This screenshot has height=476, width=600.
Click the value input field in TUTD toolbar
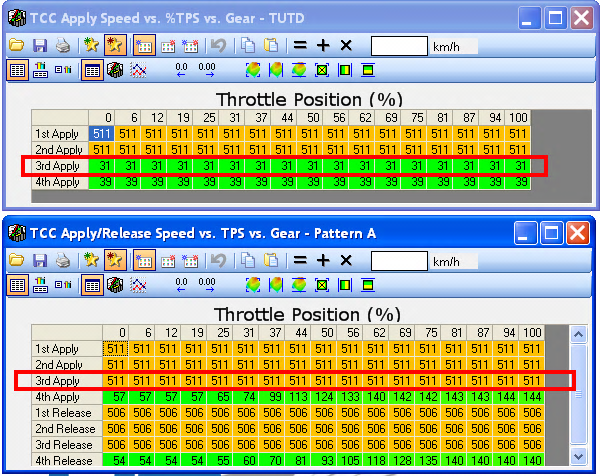point(398,46)
